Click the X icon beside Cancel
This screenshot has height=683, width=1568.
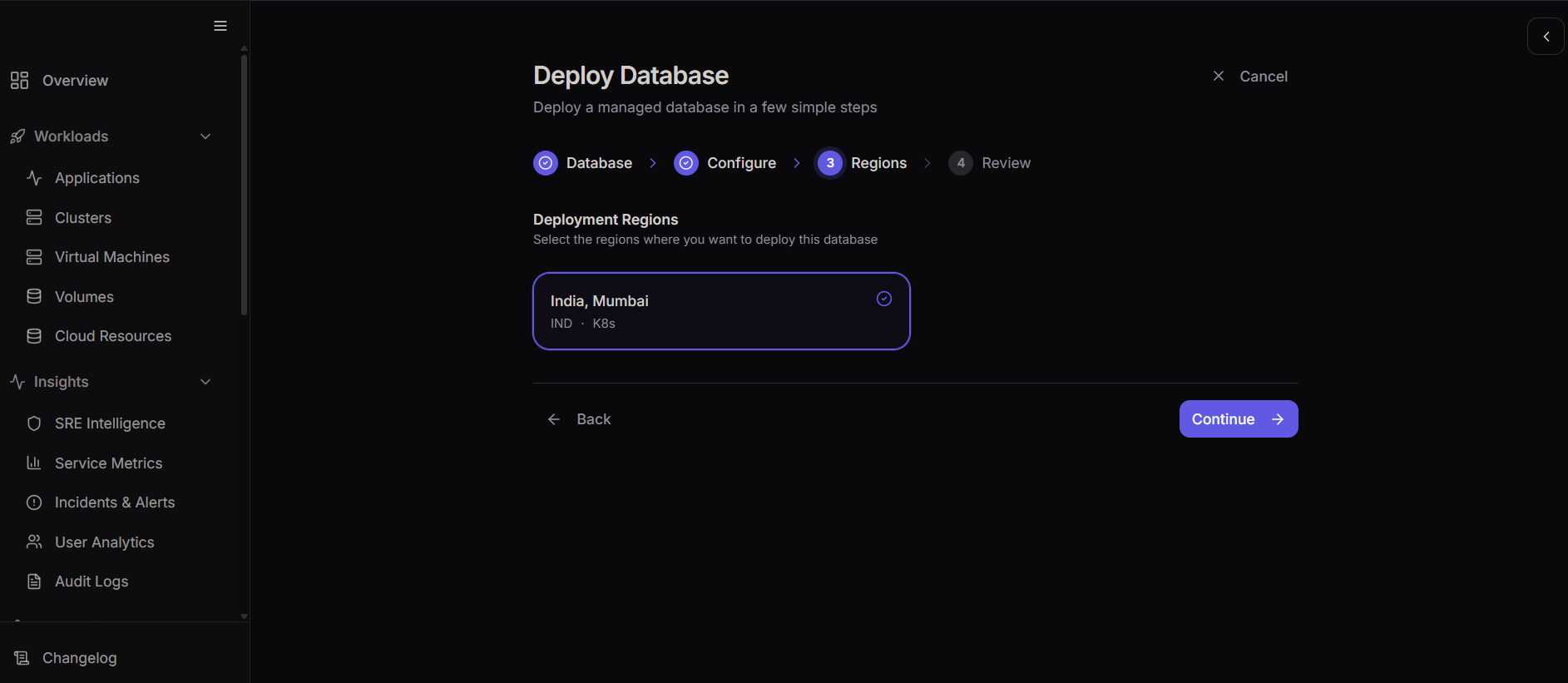tap(1219, 76)
